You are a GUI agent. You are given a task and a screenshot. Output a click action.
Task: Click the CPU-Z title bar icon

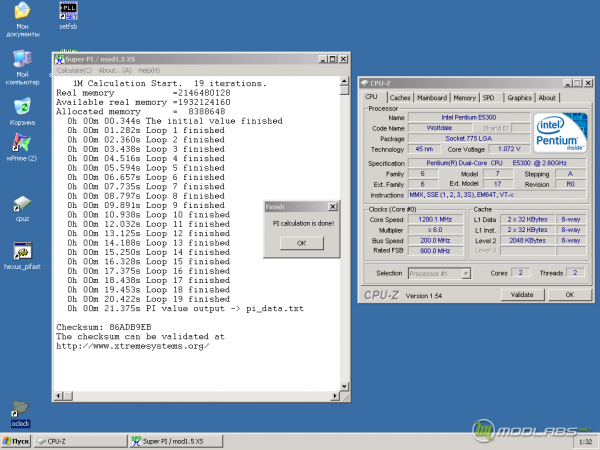[365, 83]
